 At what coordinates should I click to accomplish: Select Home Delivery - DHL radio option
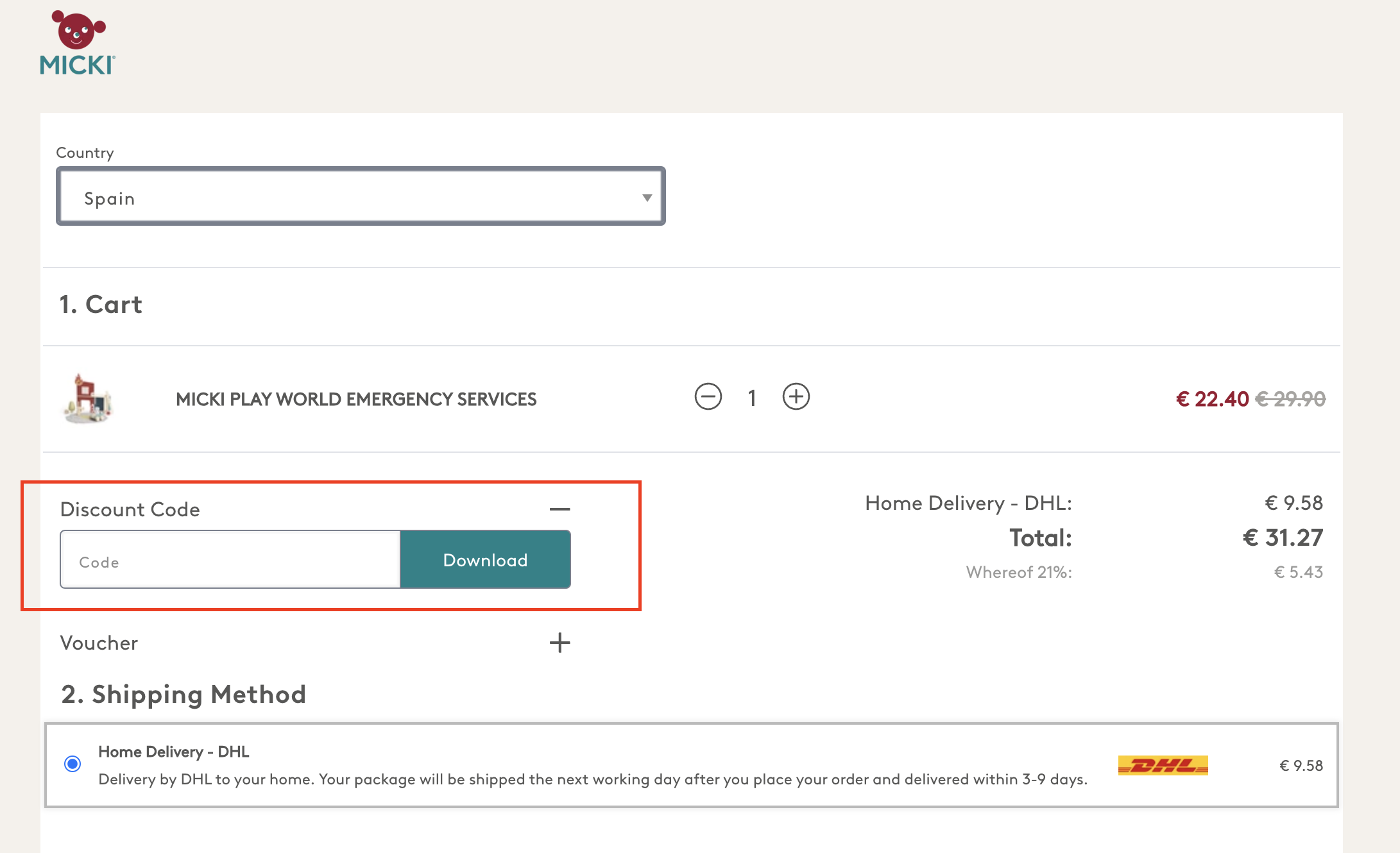[73, 764]
